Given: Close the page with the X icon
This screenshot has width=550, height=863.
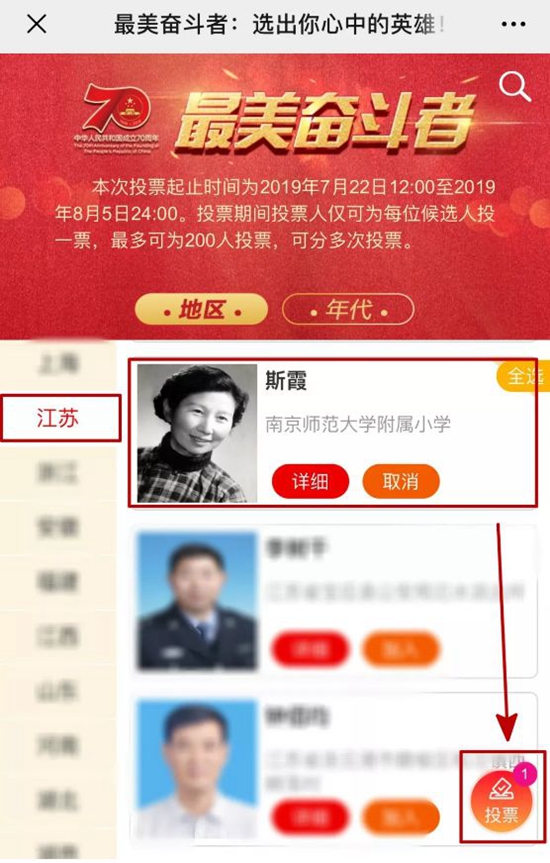Looking at the screenshot, I should pyautogui.click(x=36, y=25).
